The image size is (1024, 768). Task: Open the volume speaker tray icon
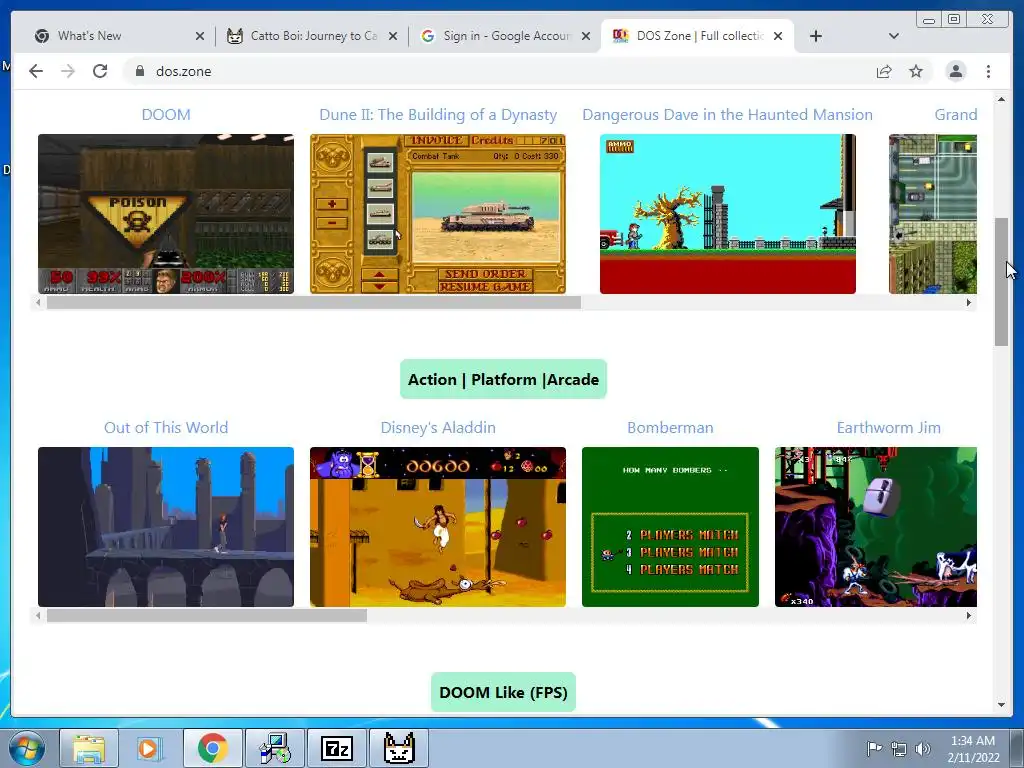click(x=923, y=749)
